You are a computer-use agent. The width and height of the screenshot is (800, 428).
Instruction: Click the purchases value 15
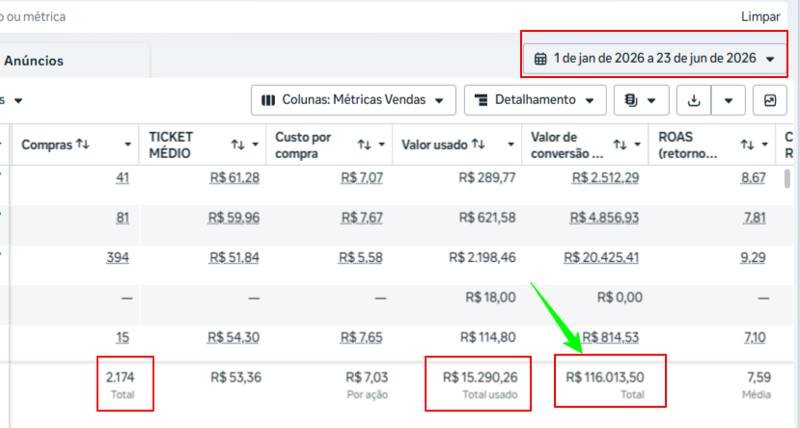tap(122, 338)
